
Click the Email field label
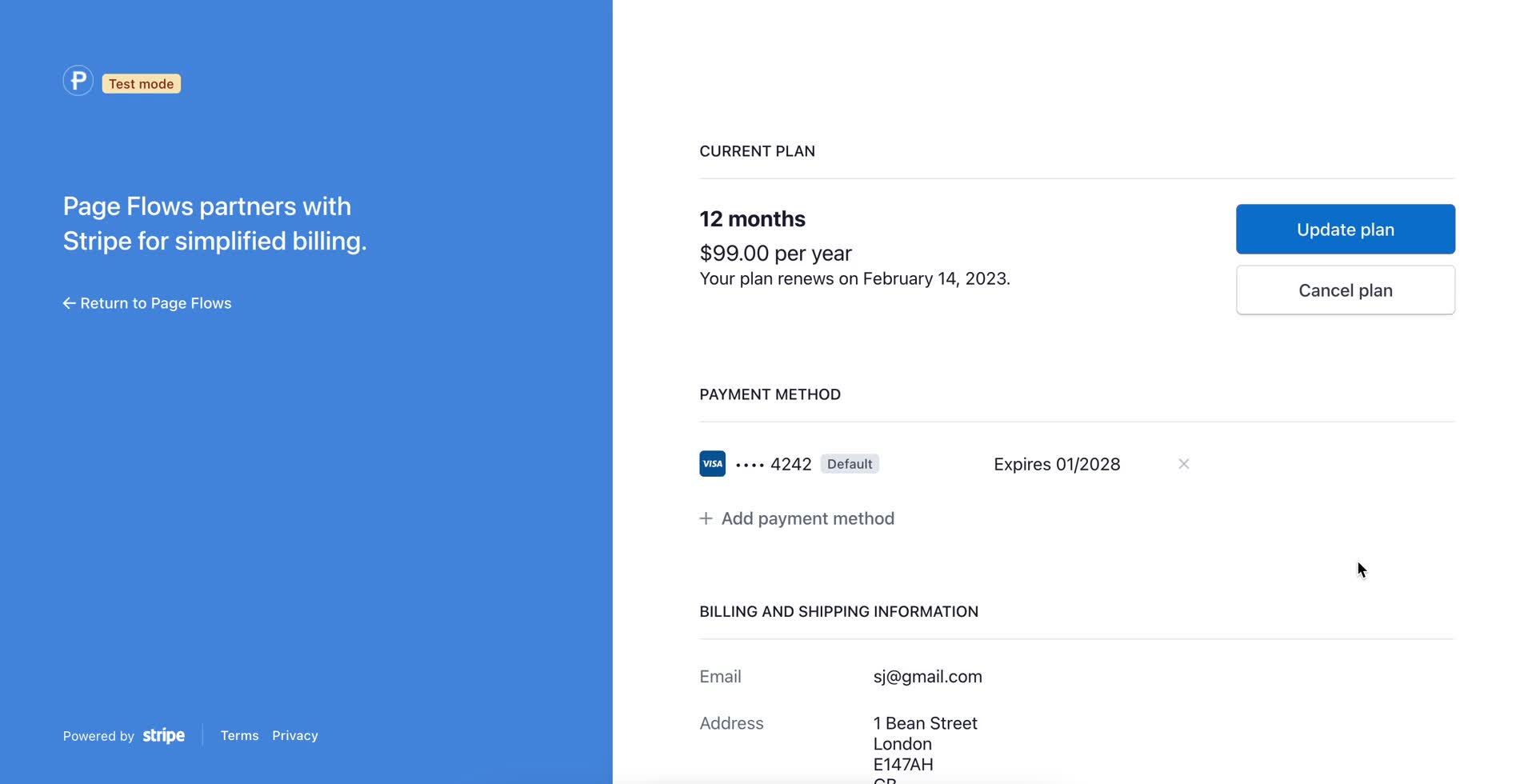(721, 677)
